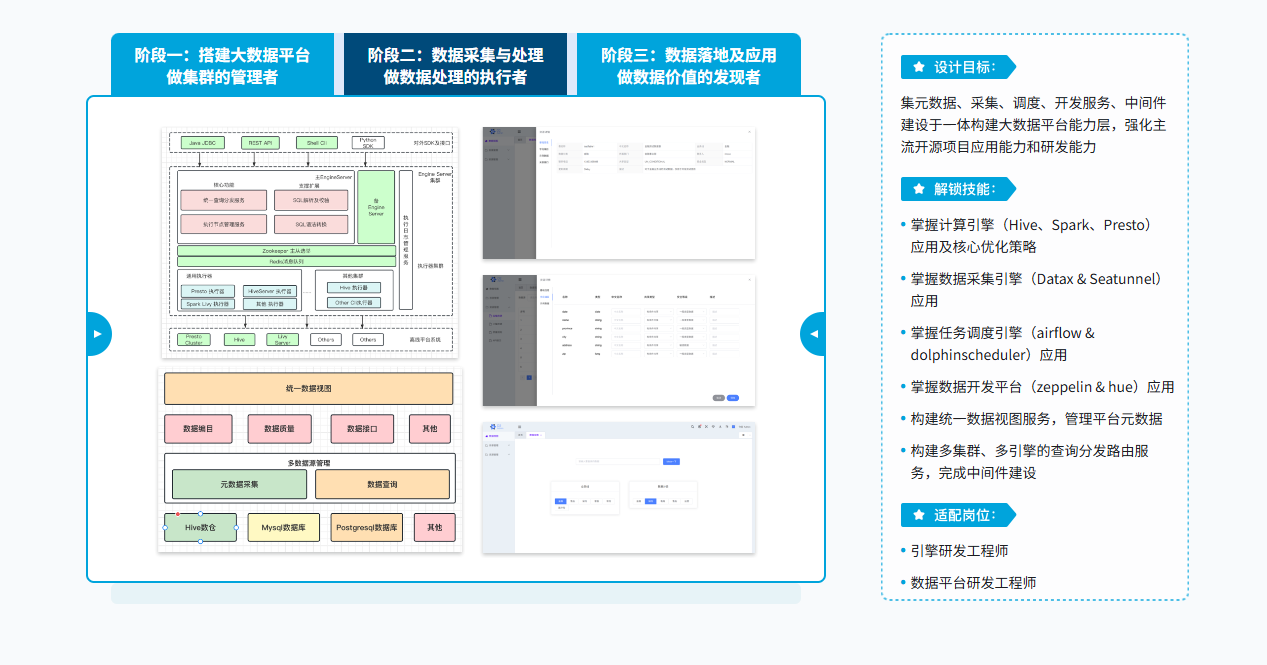Click the star icon beside 适配岗位

(x=918, y=515)
